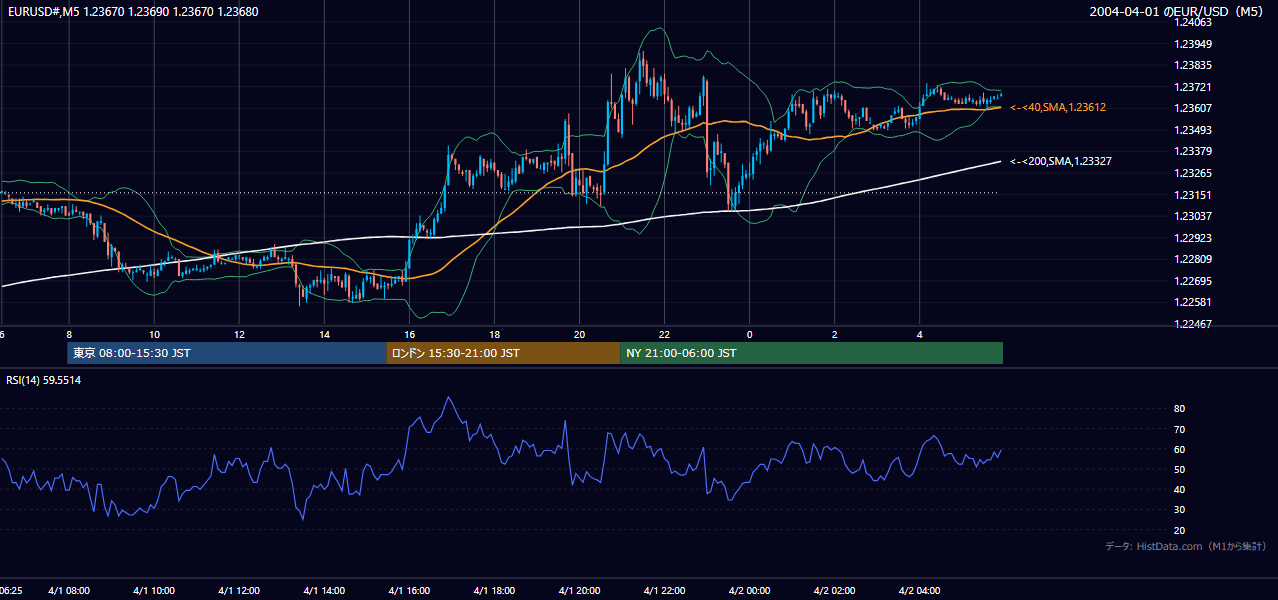1278x600 pixels.
Task: Click the EURUSD#,M5 chart title text
Action: (132, 12)
